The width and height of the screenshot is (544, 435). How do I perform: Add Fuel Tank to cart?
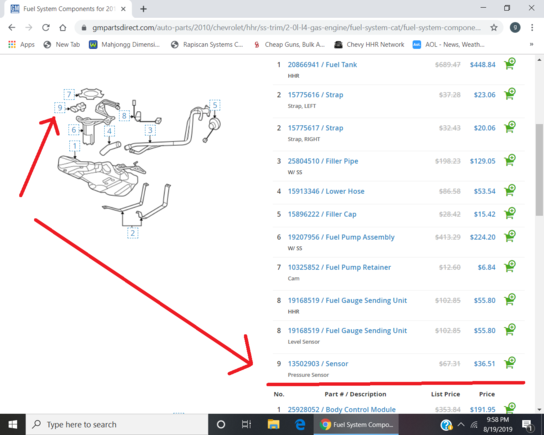[x=510, y=64]
